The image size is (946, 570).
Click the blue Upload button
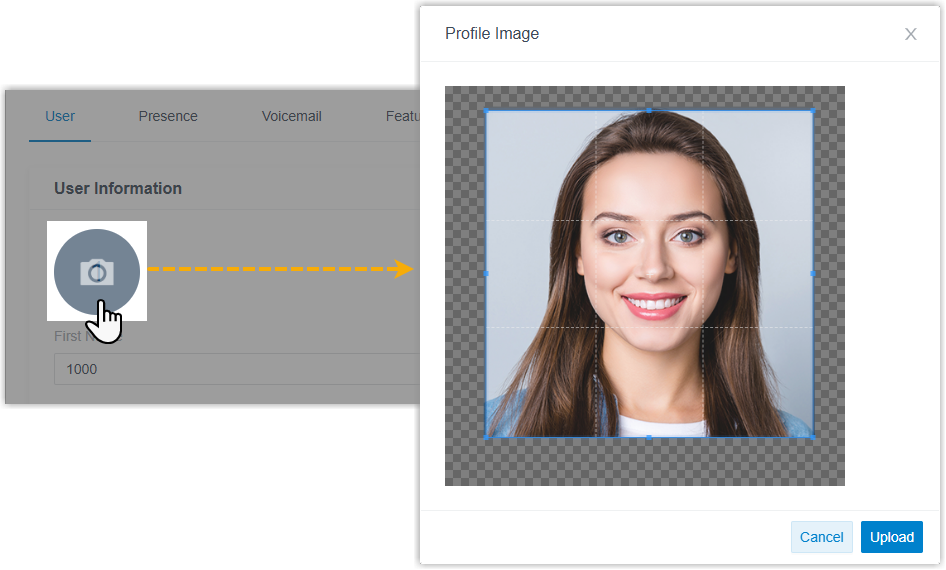[891, 537]
